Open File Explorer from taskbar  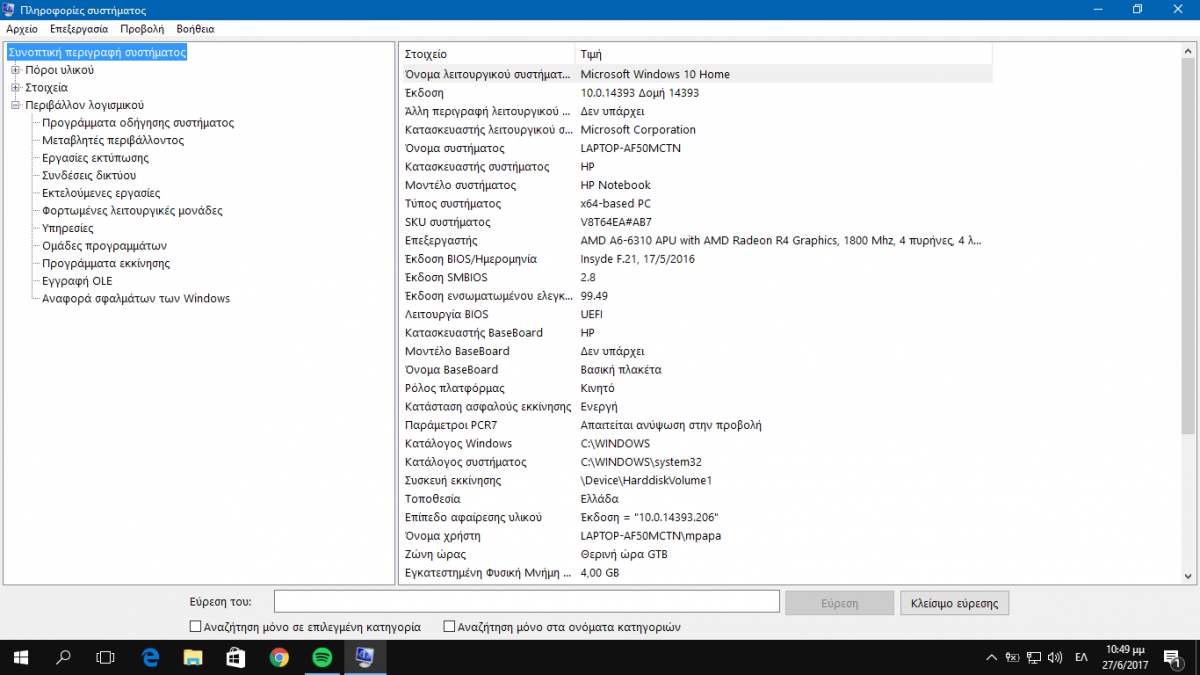[193, 657]
